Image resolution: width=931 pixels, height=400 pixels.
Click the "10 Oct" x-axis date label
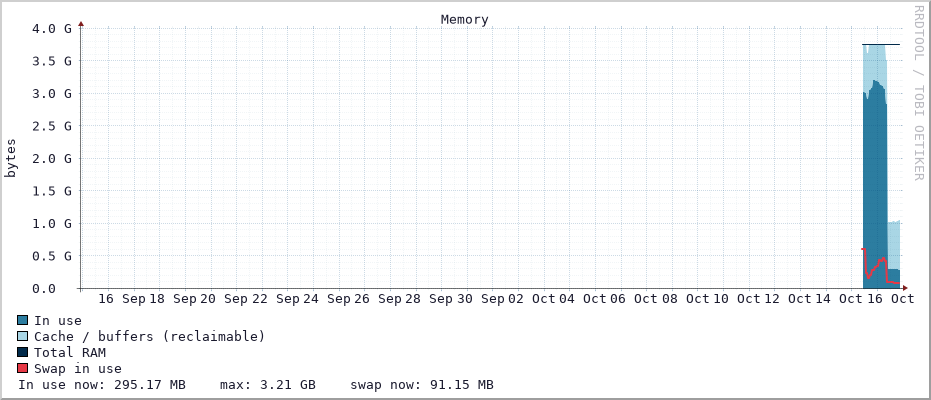click(x=736, y=299)
